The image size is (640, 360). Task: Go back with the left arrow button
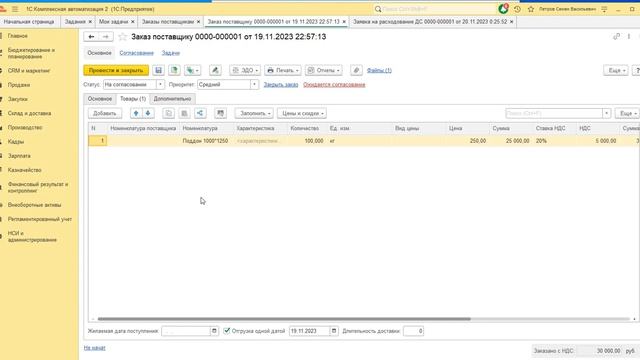pos(91,37)
